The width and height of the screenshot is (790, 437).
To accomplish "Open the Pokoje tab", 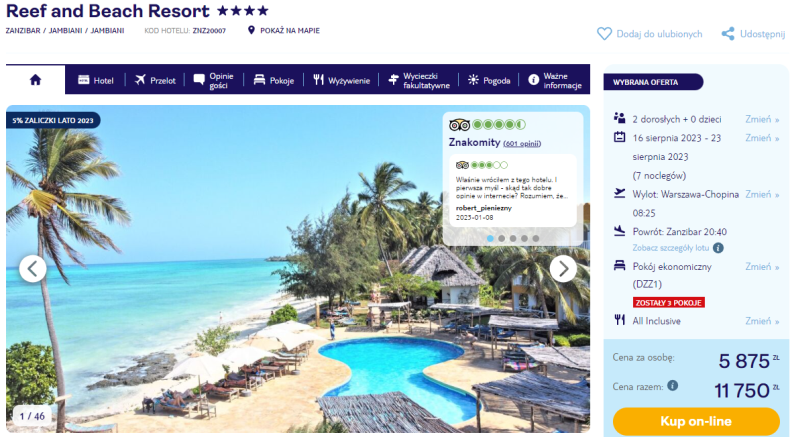I will (x=274, y=80).
